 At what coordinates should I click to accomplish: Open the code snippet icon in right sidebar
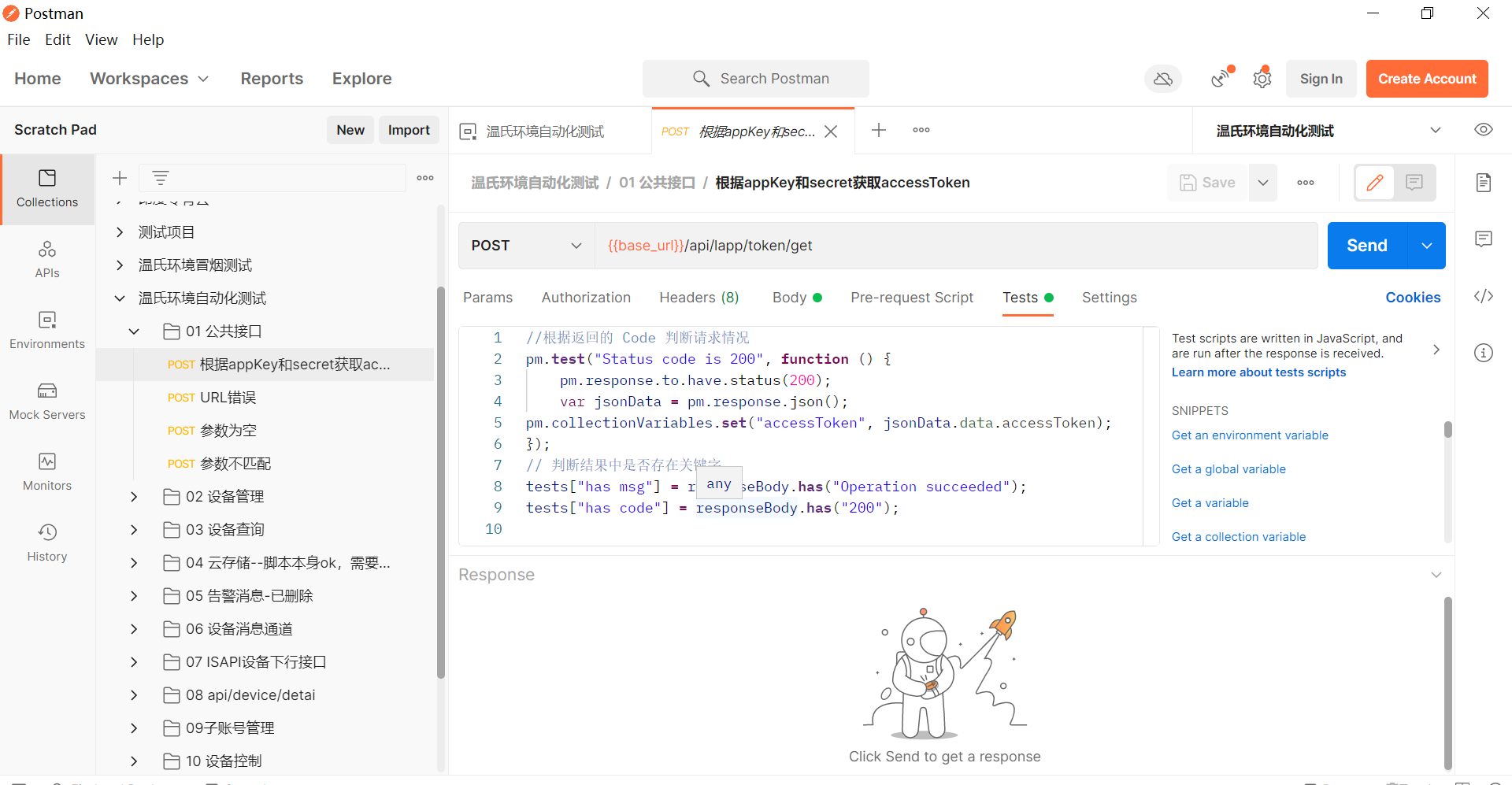(x=1484, y=296)
